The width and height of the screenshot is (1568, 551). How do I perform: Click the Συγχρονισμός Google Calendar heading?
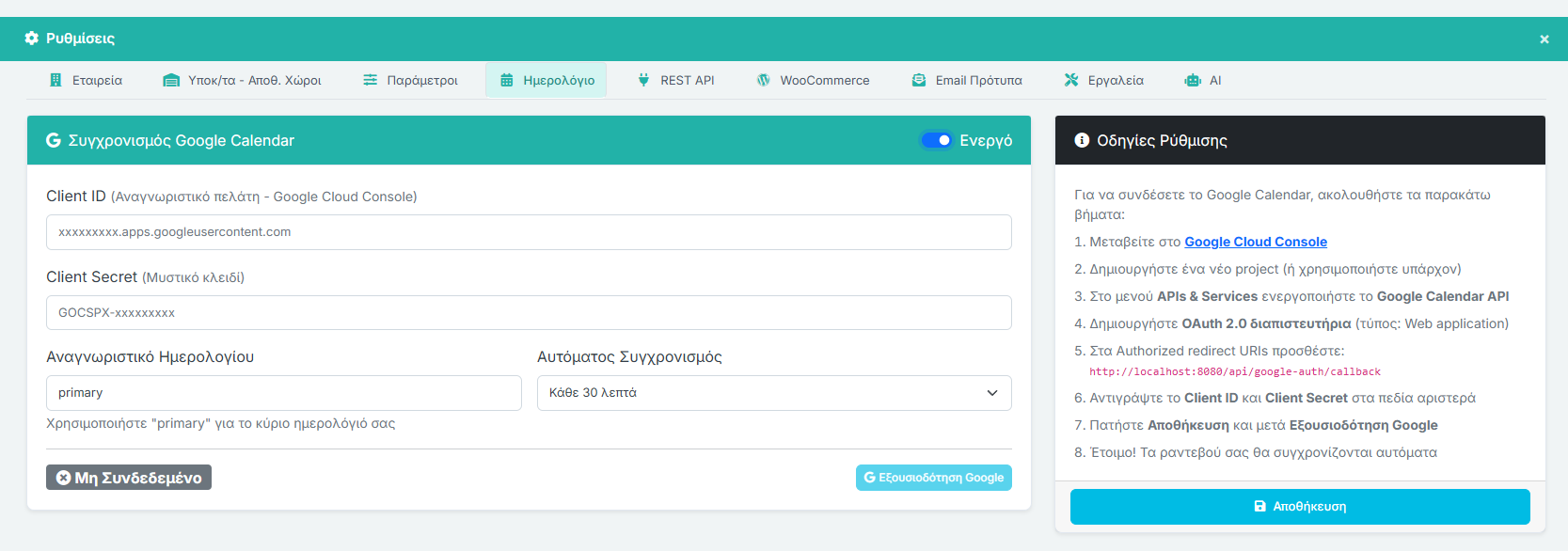(x=182, y=140)
